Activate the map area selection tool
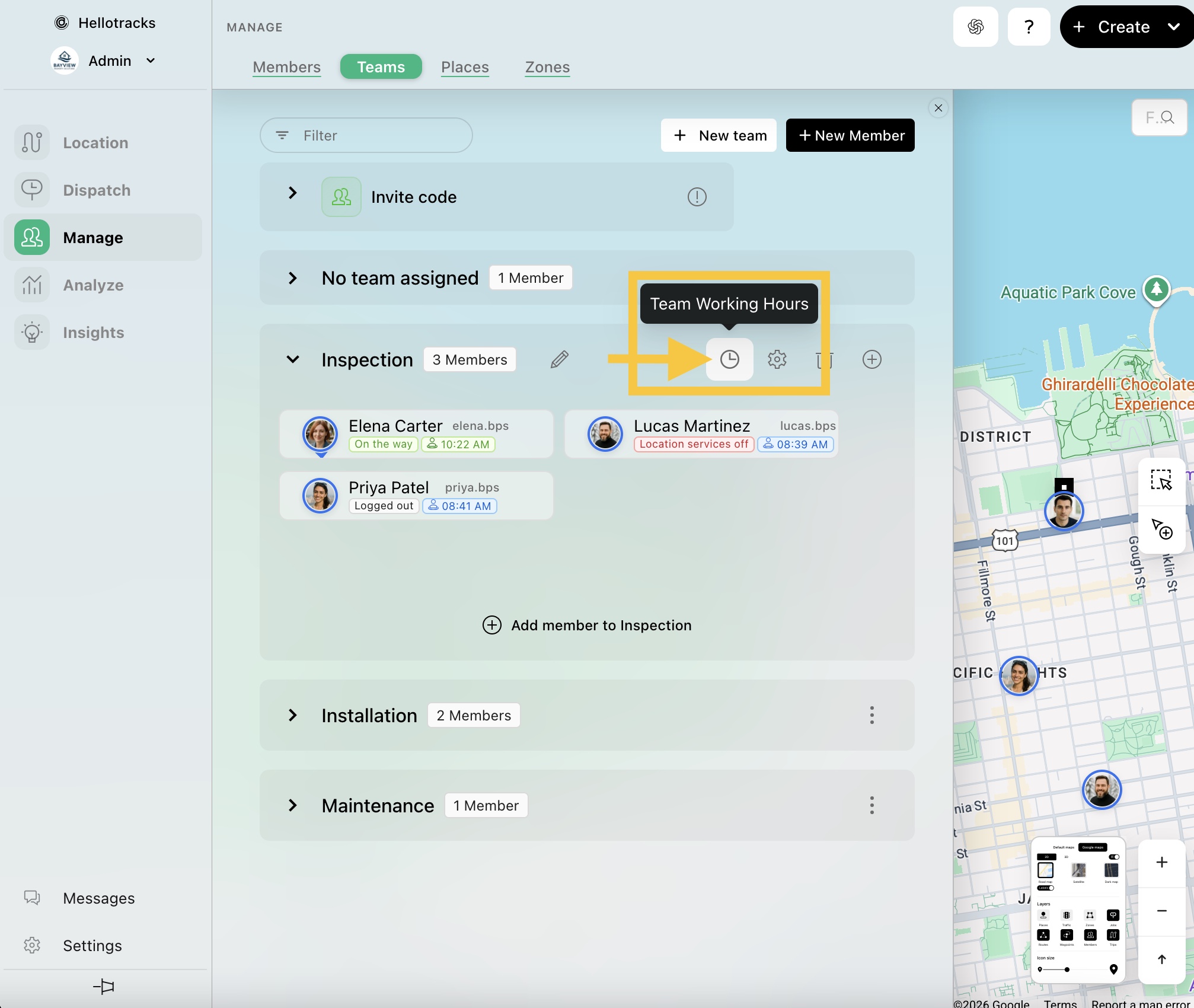1194x1008 pixels. tap(1161, 480)
